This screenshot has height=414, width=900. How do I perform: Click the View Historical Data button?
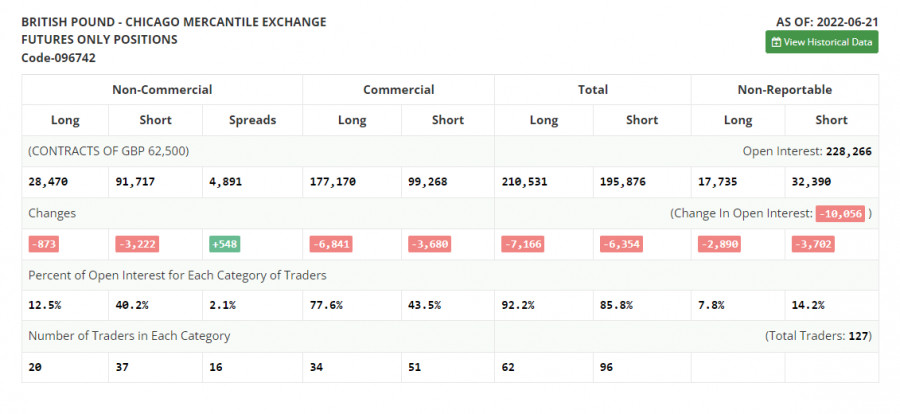point(822,42)
